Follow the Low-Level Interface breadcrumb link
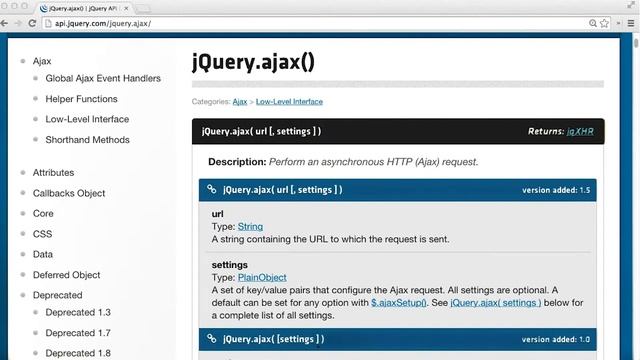The image size is (640, 360). pyautogui.click(x=289, y=102)
